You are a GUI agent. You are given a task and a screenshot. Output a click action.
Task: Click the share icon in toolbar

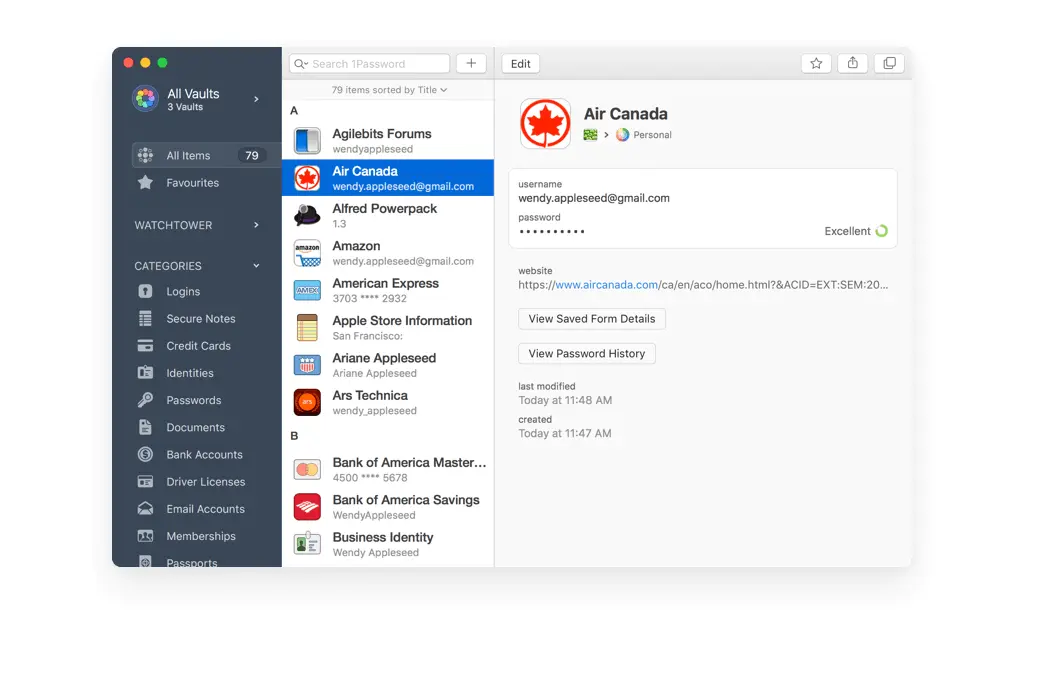click(852, 64)
